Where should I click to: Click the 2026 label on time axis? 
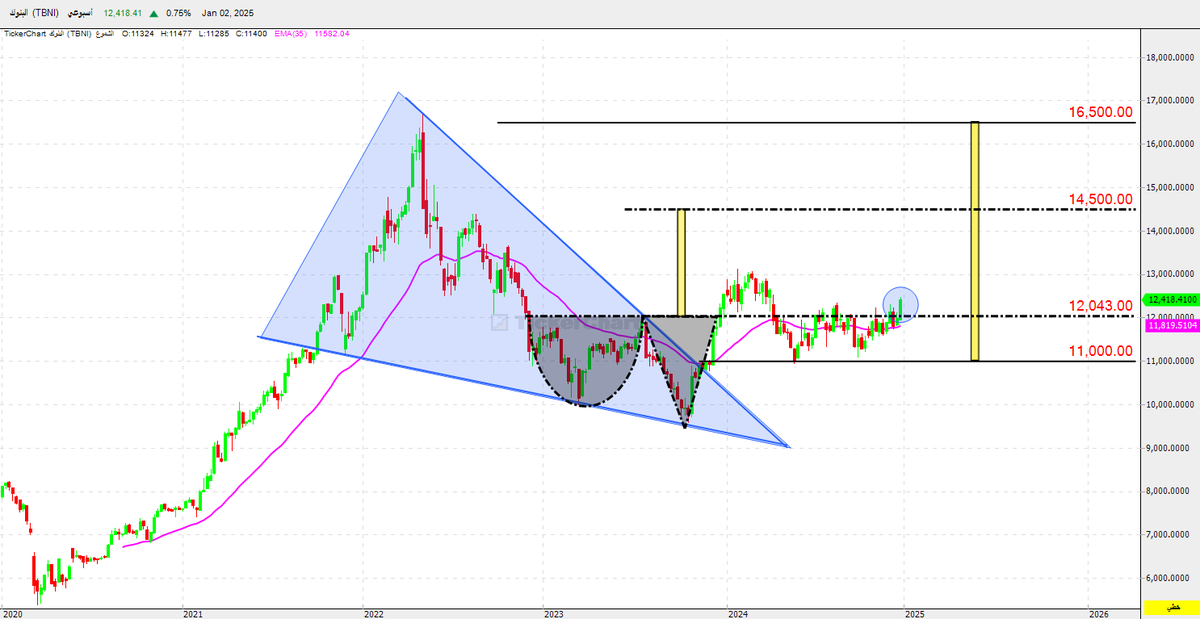point(1098,612)
